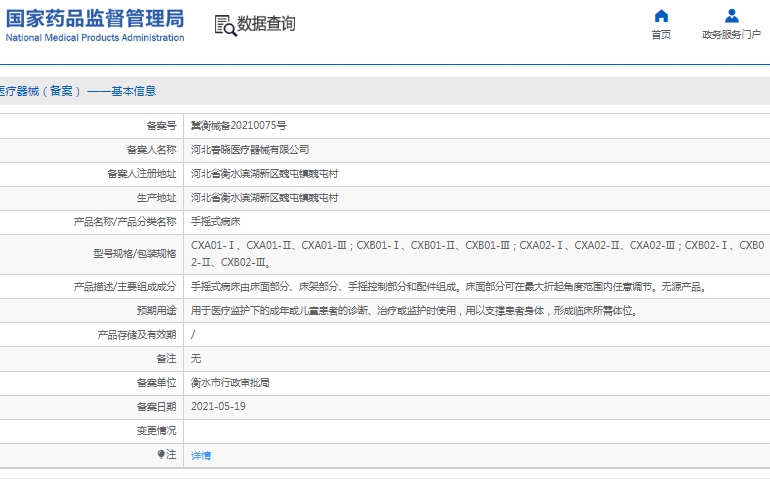Screen dimensions: 770x482
Task: Click the 变更情况 label
Action: click(x=156, y=431)
